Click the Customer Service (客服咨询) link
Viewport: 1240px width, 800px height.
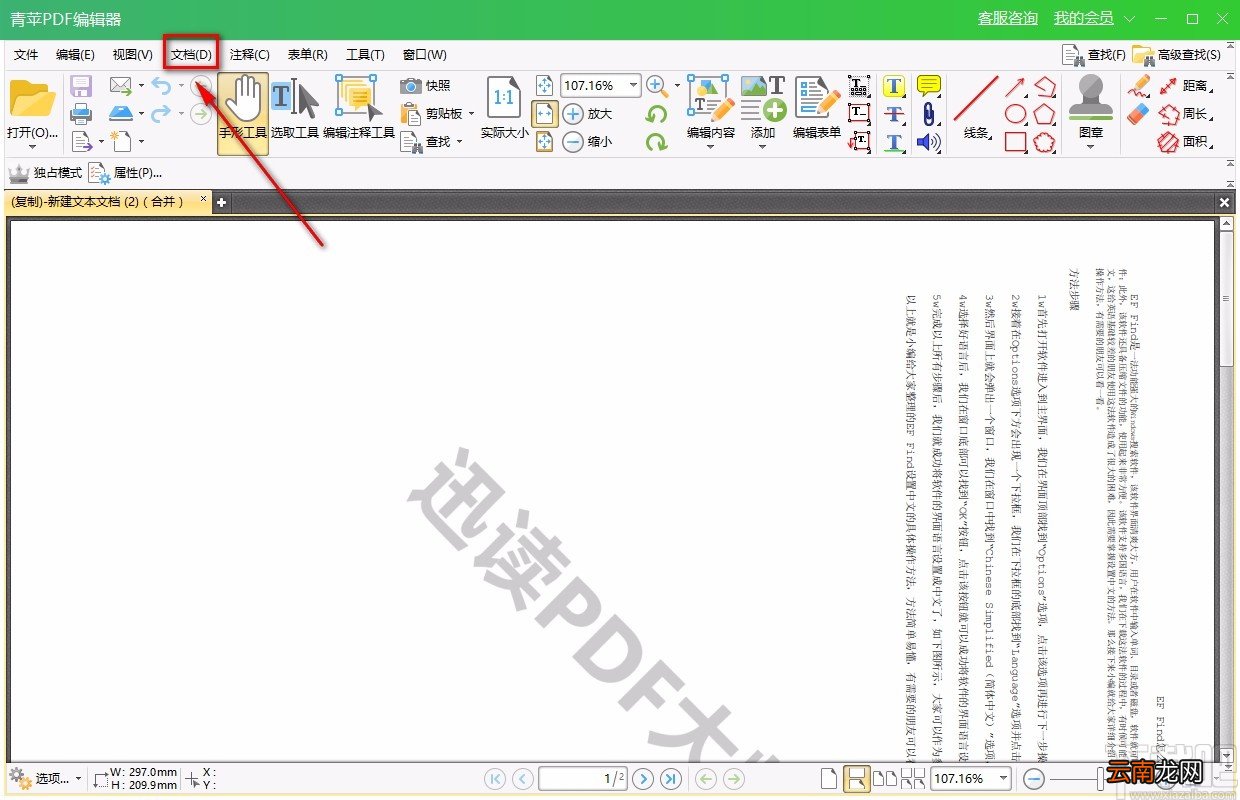pos(1008,19)
